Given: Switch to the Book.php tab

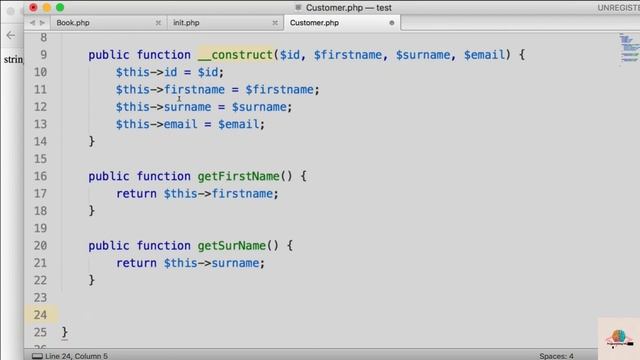Looking at the screenshot, I should click(73, 23).
